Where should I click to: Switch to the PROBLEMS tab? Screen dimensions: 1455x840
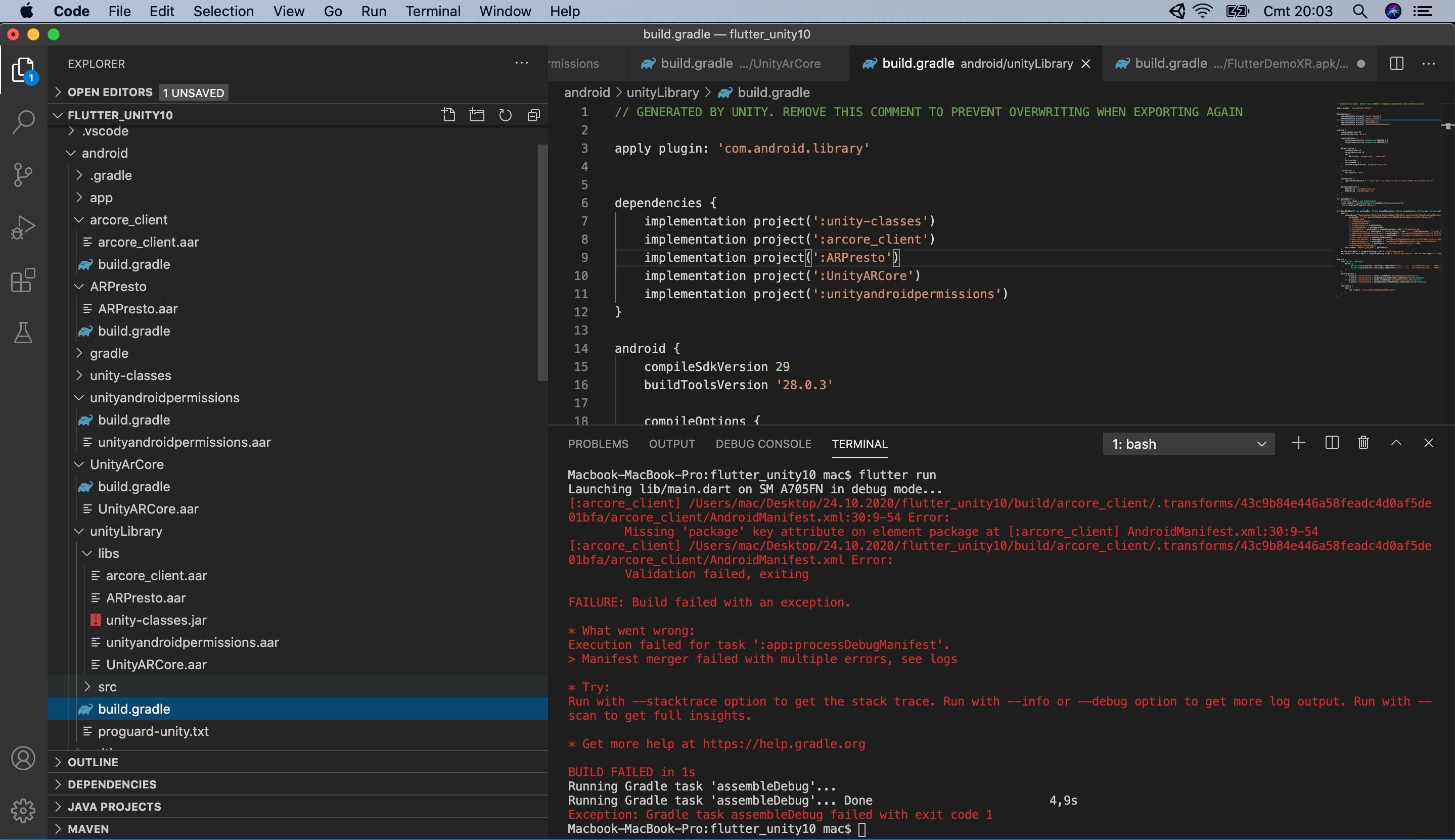click(x=598, y=444)
